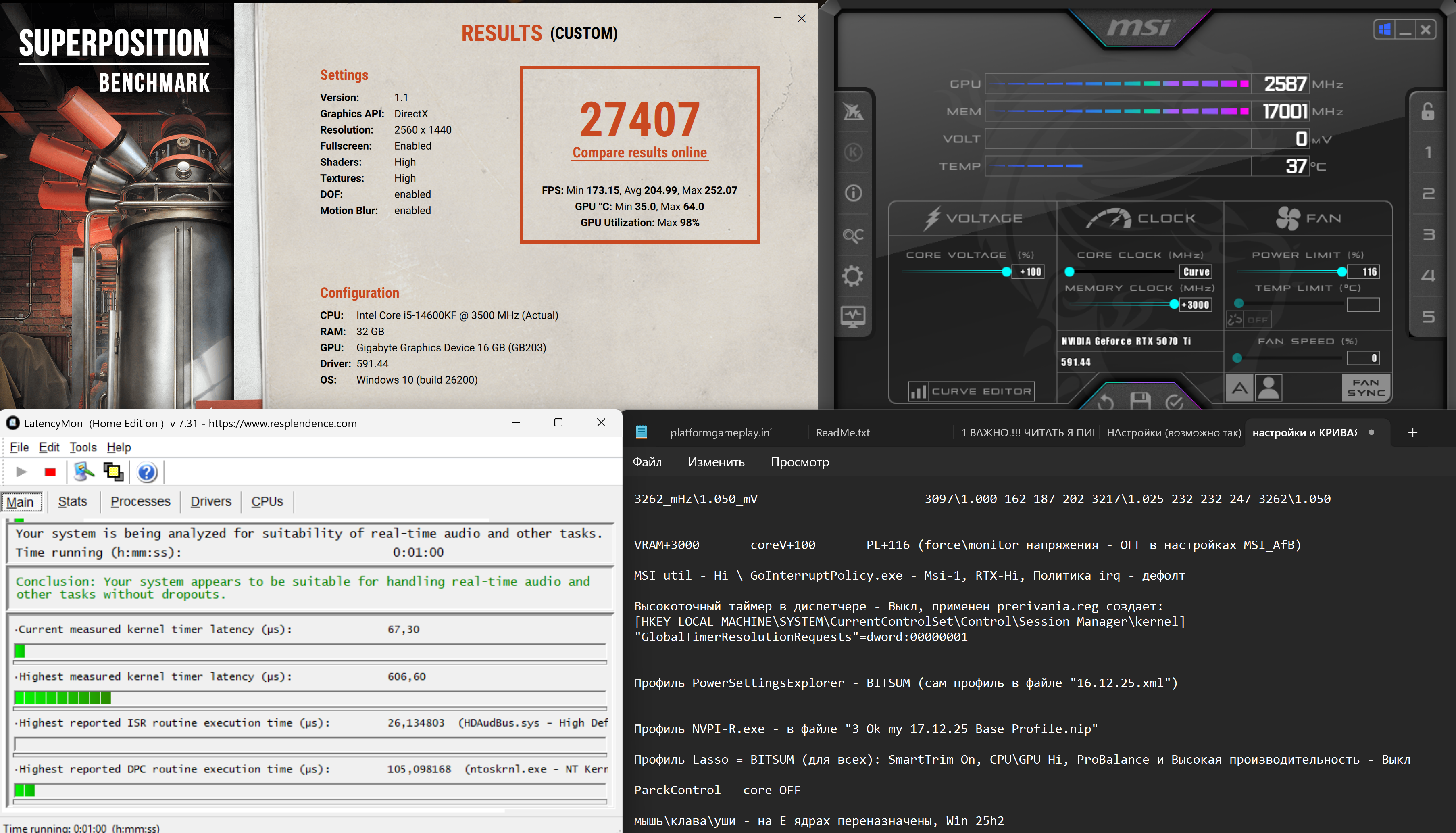Click the Memory Clock +3000 value field
Viewport: 1456px width, 833px height.
click(1196, 305)
